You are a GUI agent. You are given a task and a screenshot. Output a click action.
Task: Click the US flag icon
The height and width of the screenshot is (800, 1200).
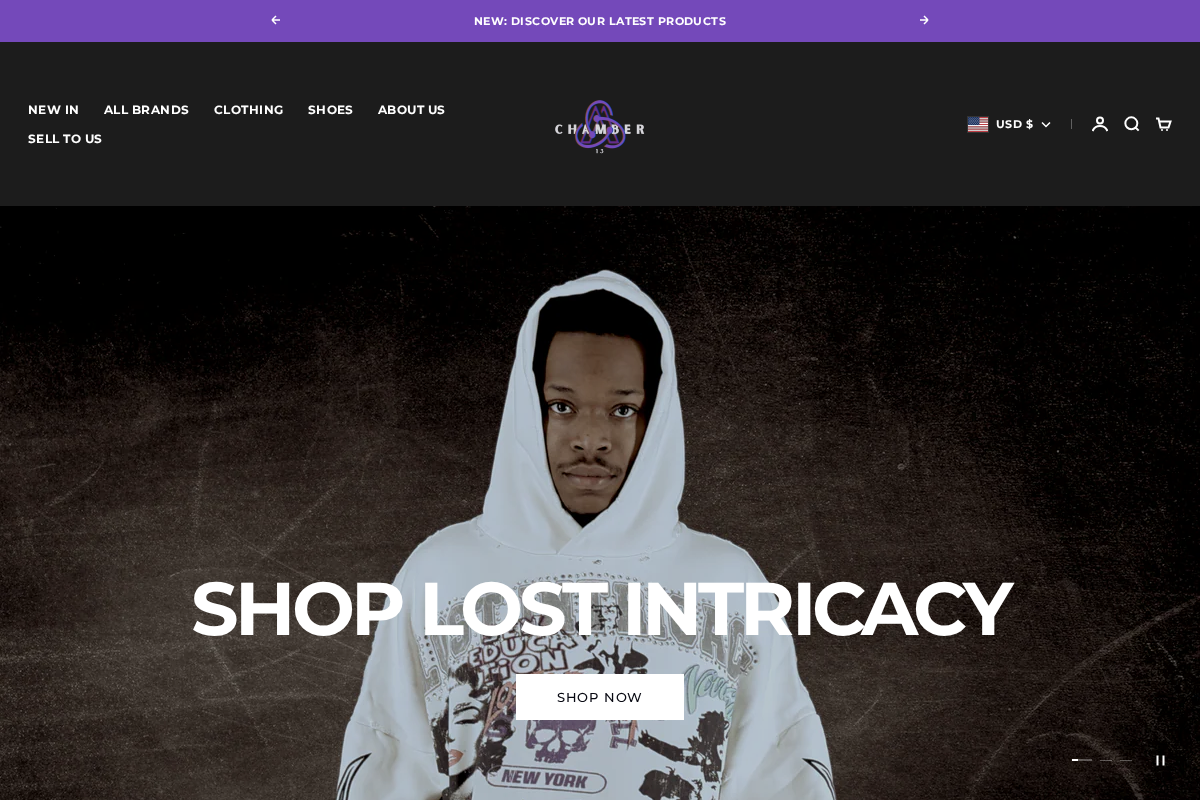tap(978, 124)
